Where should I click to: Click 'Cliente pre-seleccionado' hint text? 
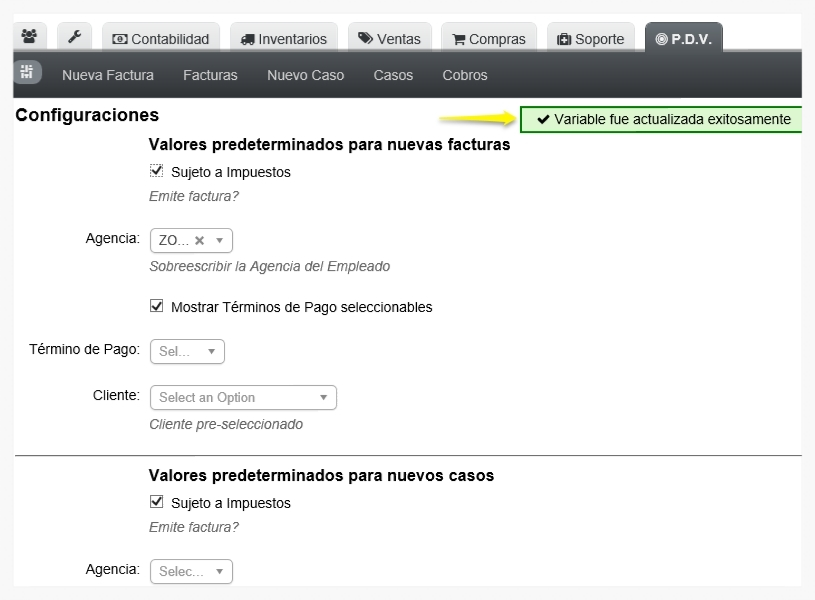tap(226, 424)
